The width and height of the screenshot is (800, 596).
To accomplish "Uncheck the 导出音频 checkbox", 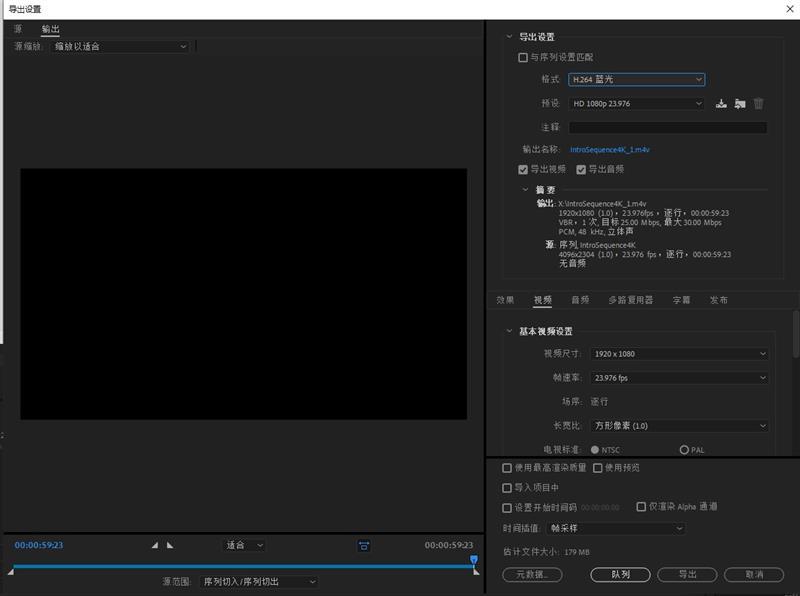I will pyautogui.click(x=581, y=169).
